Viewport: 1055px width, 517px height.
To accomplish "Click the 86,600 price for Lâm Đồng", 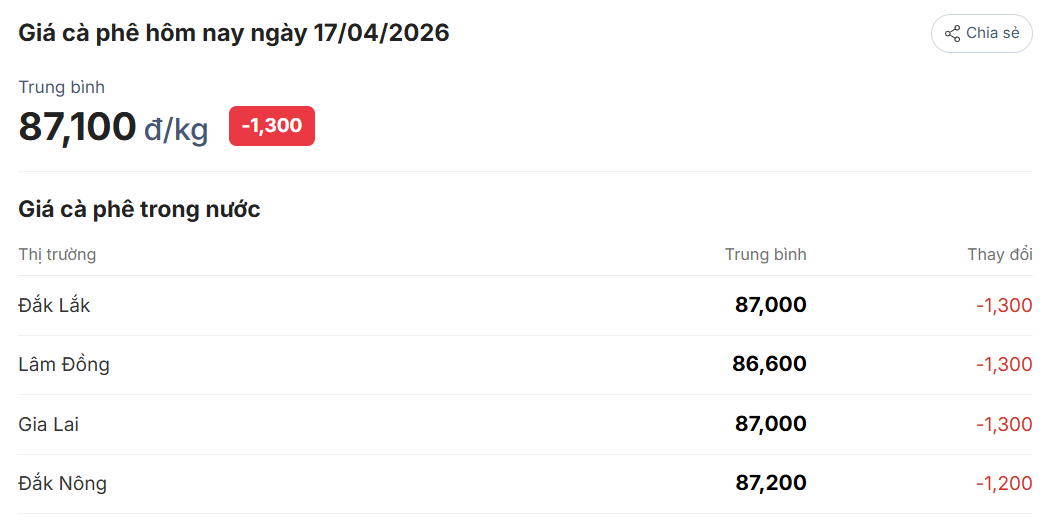I will [769, 364].
